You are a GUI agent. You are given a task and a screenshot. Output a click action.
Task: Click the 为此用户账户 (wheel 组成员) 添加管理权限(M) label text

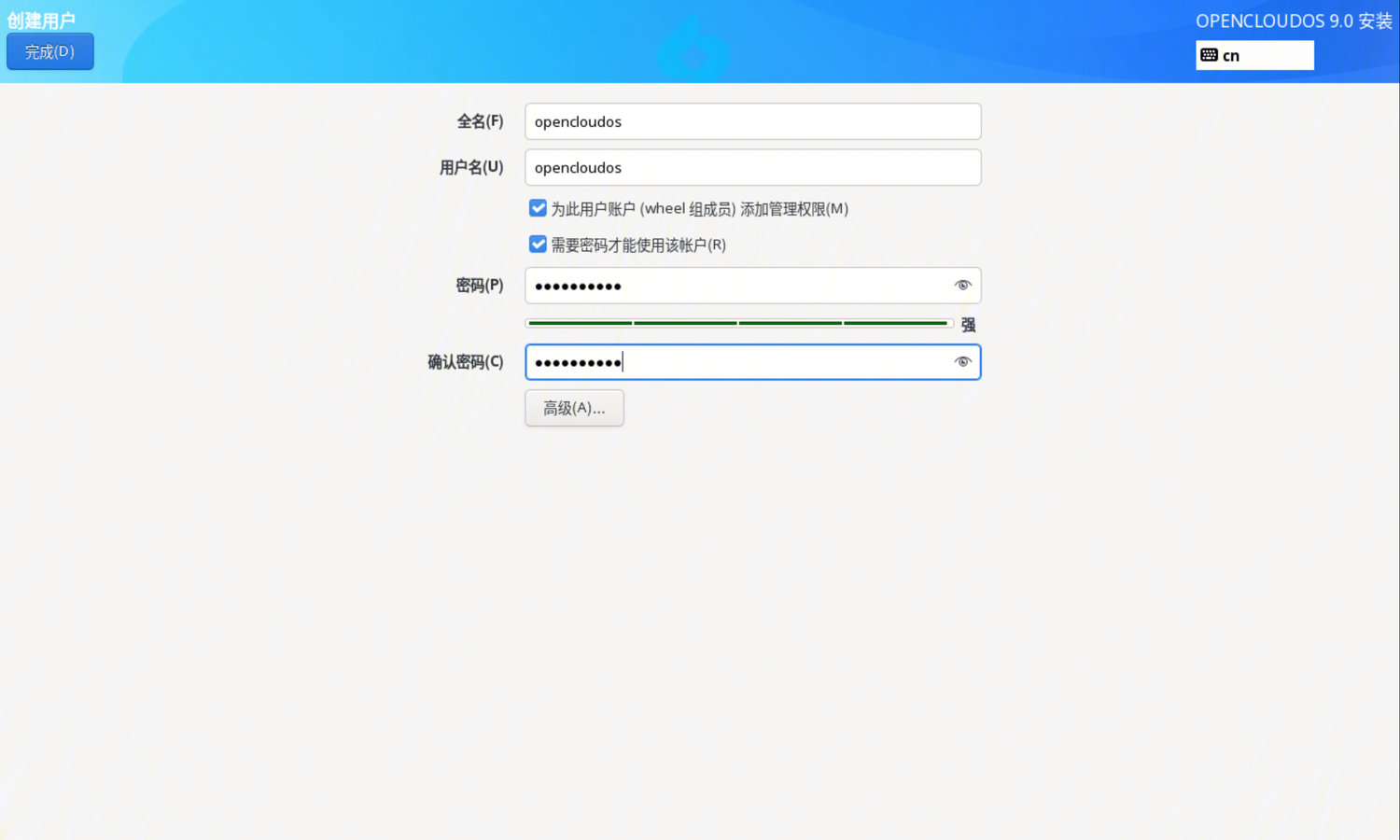pyautogui.click(x=699, y=209)
